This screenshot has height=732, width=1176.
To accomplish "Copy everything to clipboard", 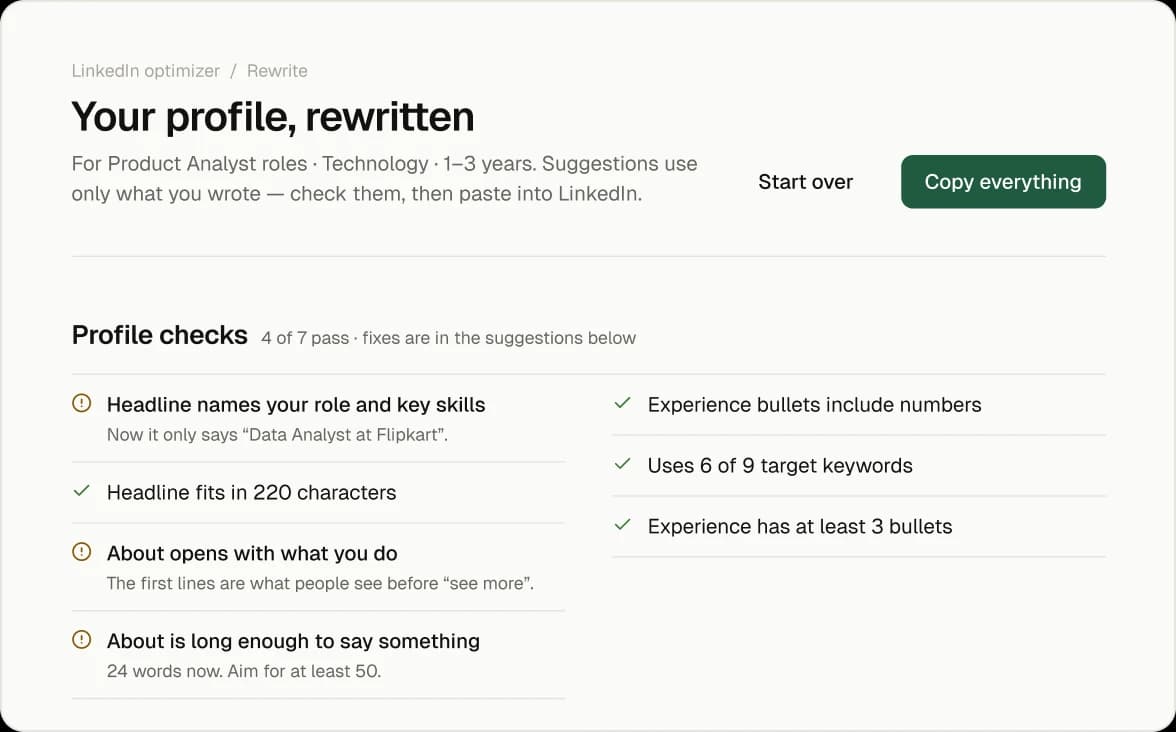I will [x=1003, y=182].
